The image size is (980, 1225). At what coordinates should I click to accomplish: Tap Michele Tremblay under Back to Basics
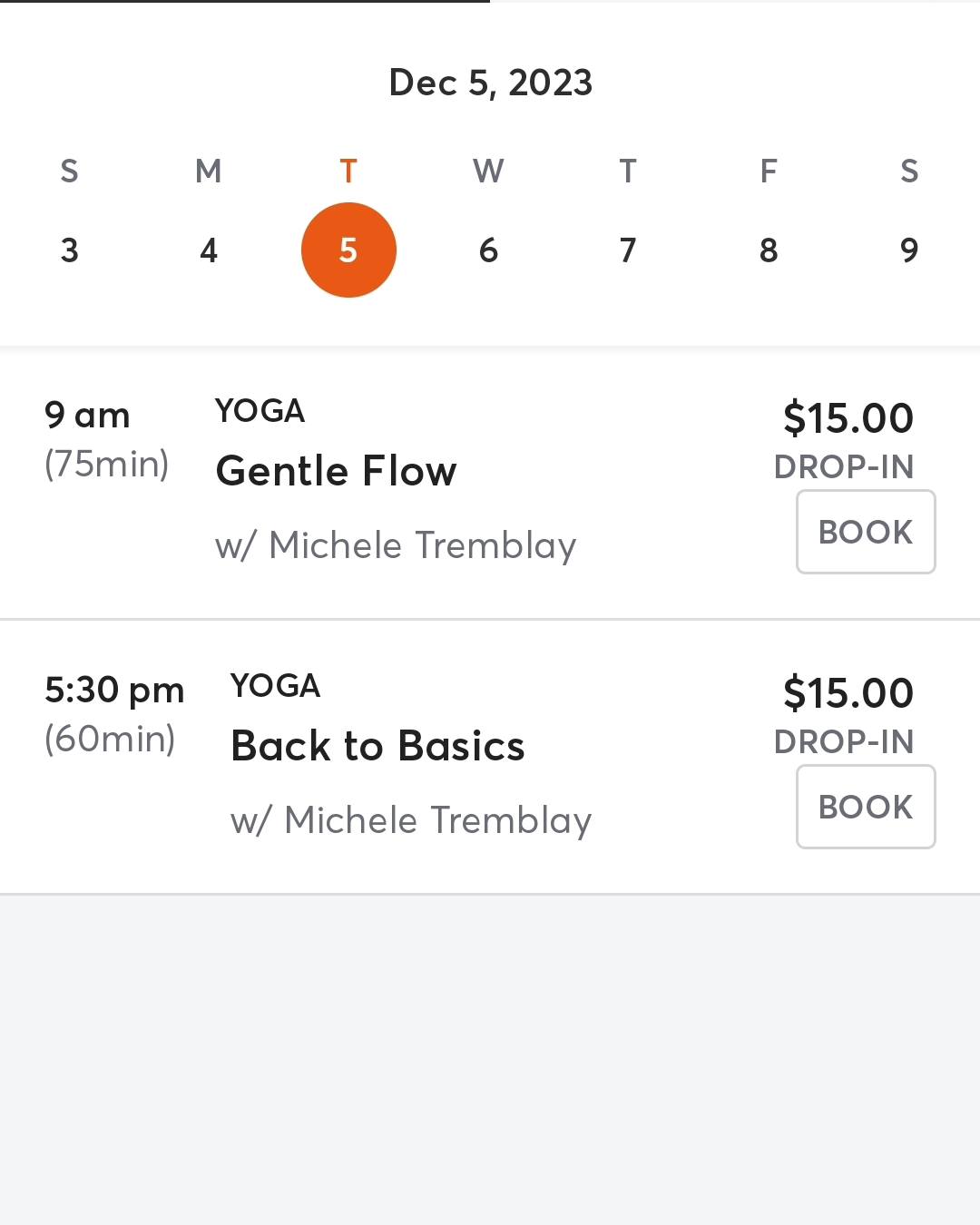click(x=411, y=820)
